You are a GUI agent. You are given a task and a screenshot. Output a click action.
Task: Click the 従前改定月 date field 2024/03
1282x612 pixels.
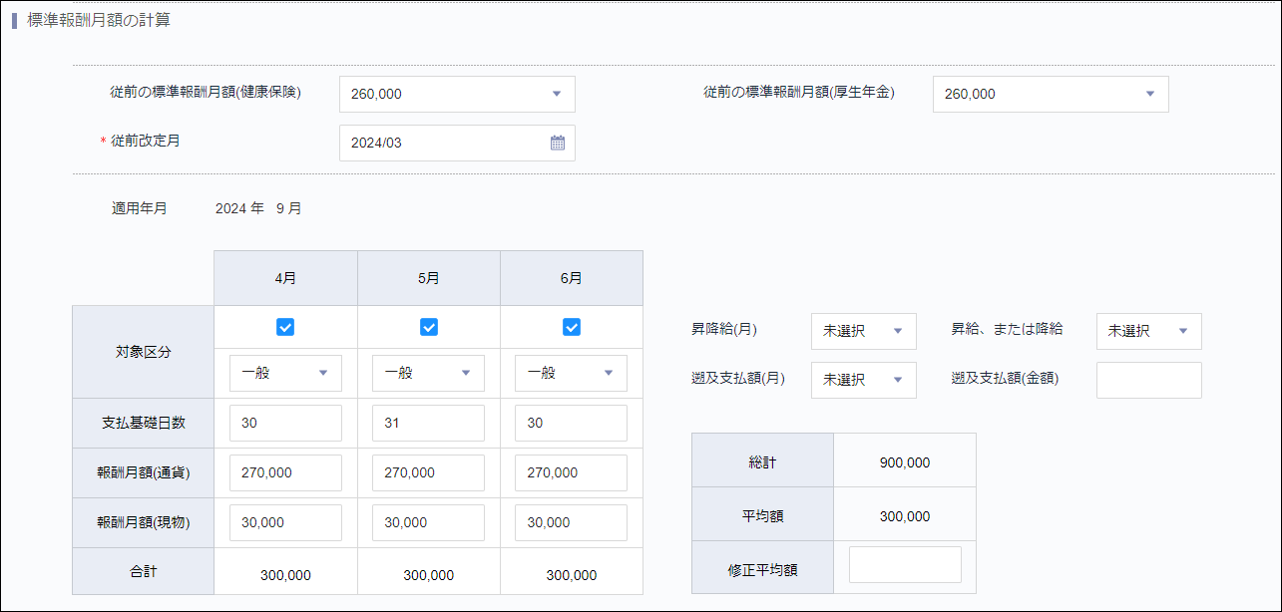[x=457, y=143]
